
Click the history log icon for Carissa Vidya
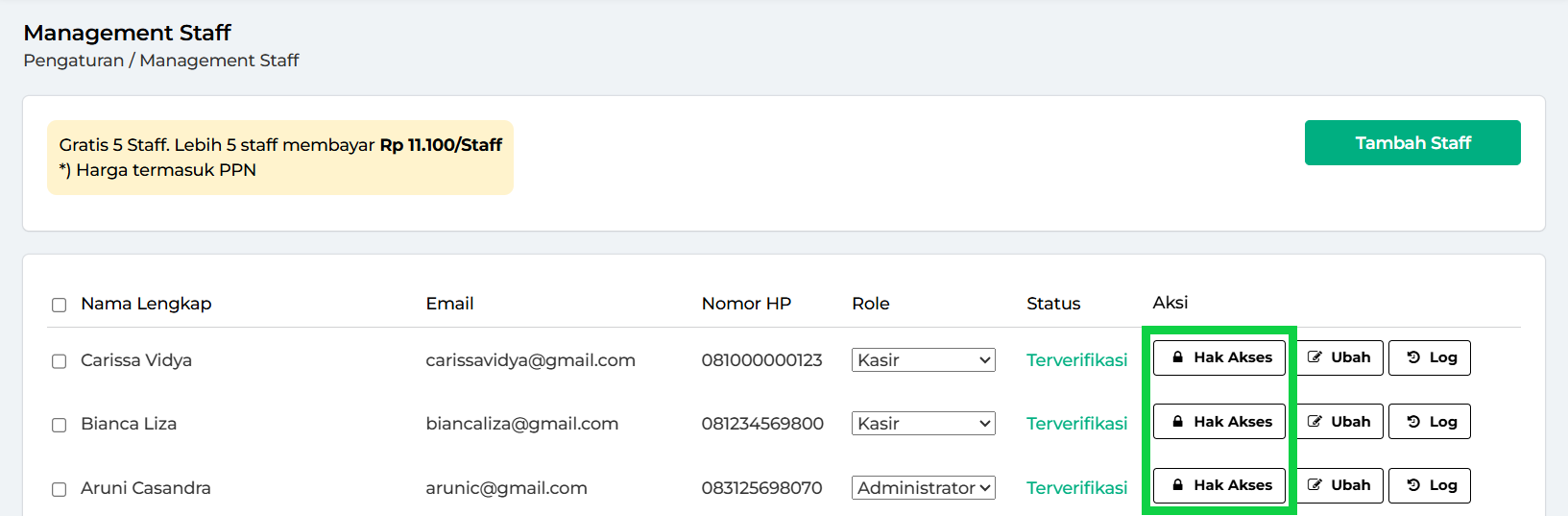[1413, 357]
